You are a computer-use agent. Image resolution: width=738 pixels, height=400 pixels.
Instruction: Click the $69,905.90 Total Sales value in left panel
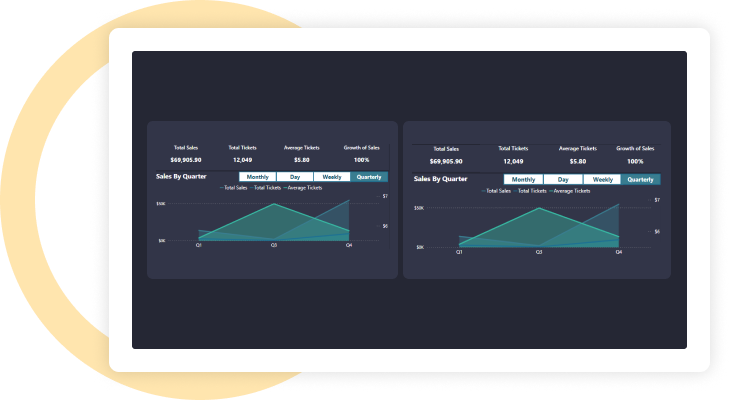[185, 159]
